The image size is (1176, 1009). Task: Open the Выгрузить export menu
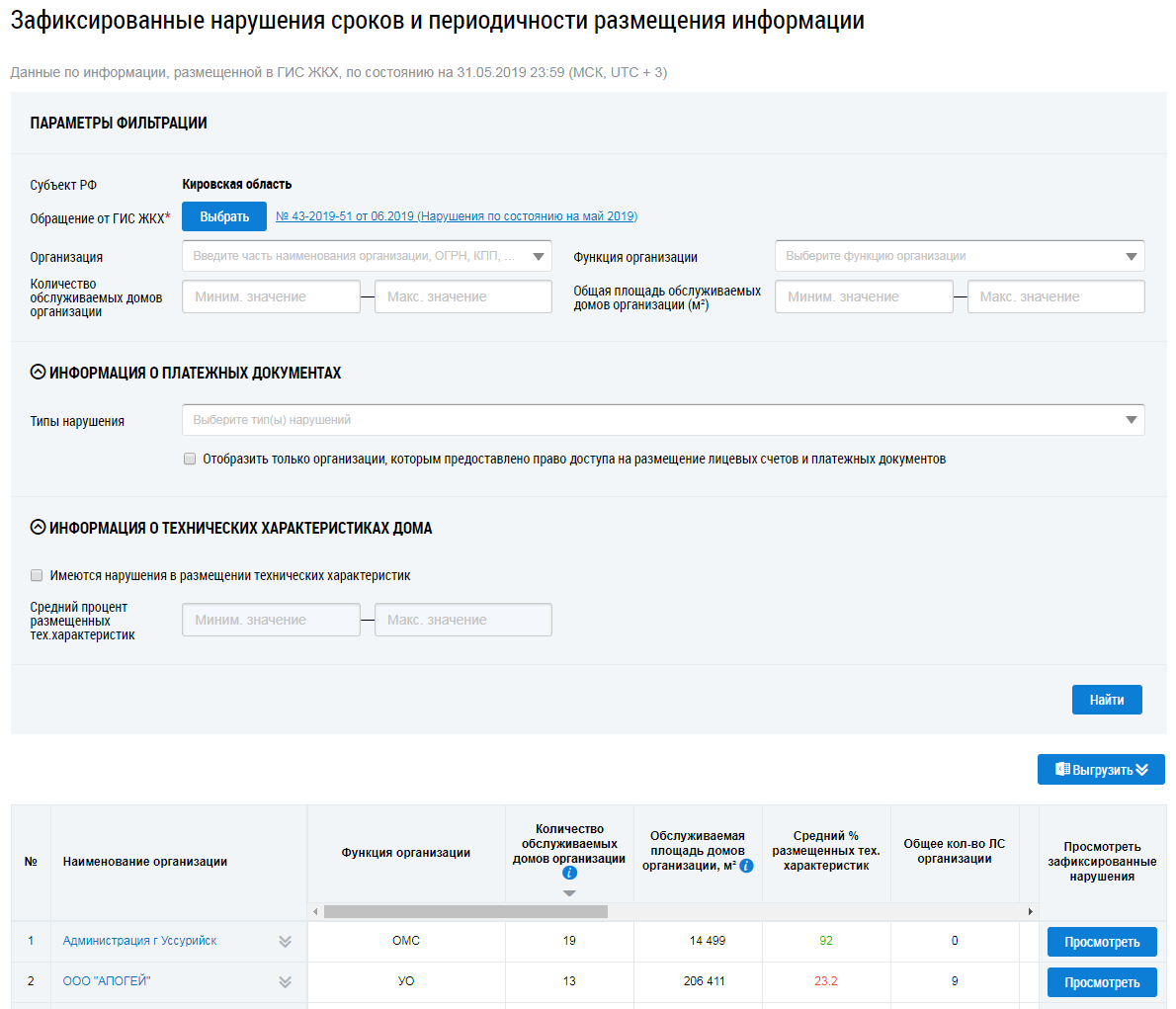click(1101, 770)
